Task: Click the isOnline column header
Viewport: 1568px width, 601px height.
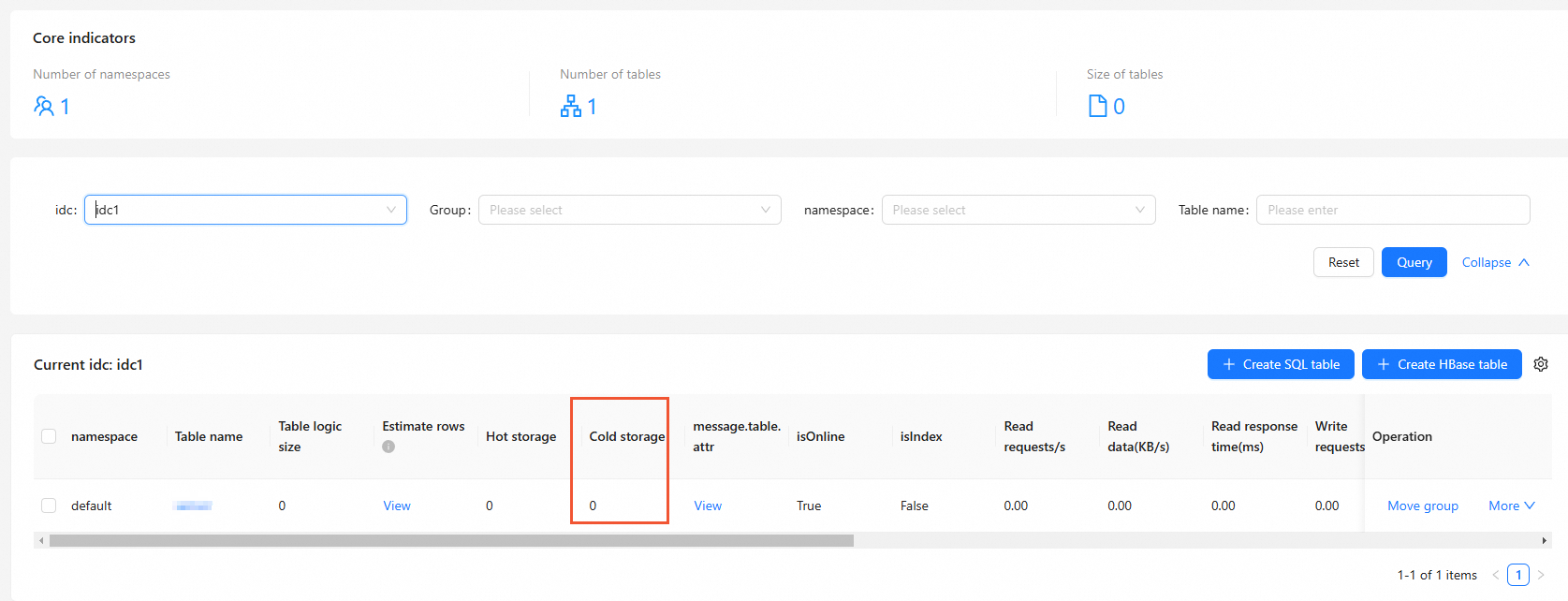Action: (x=820, y=436)
